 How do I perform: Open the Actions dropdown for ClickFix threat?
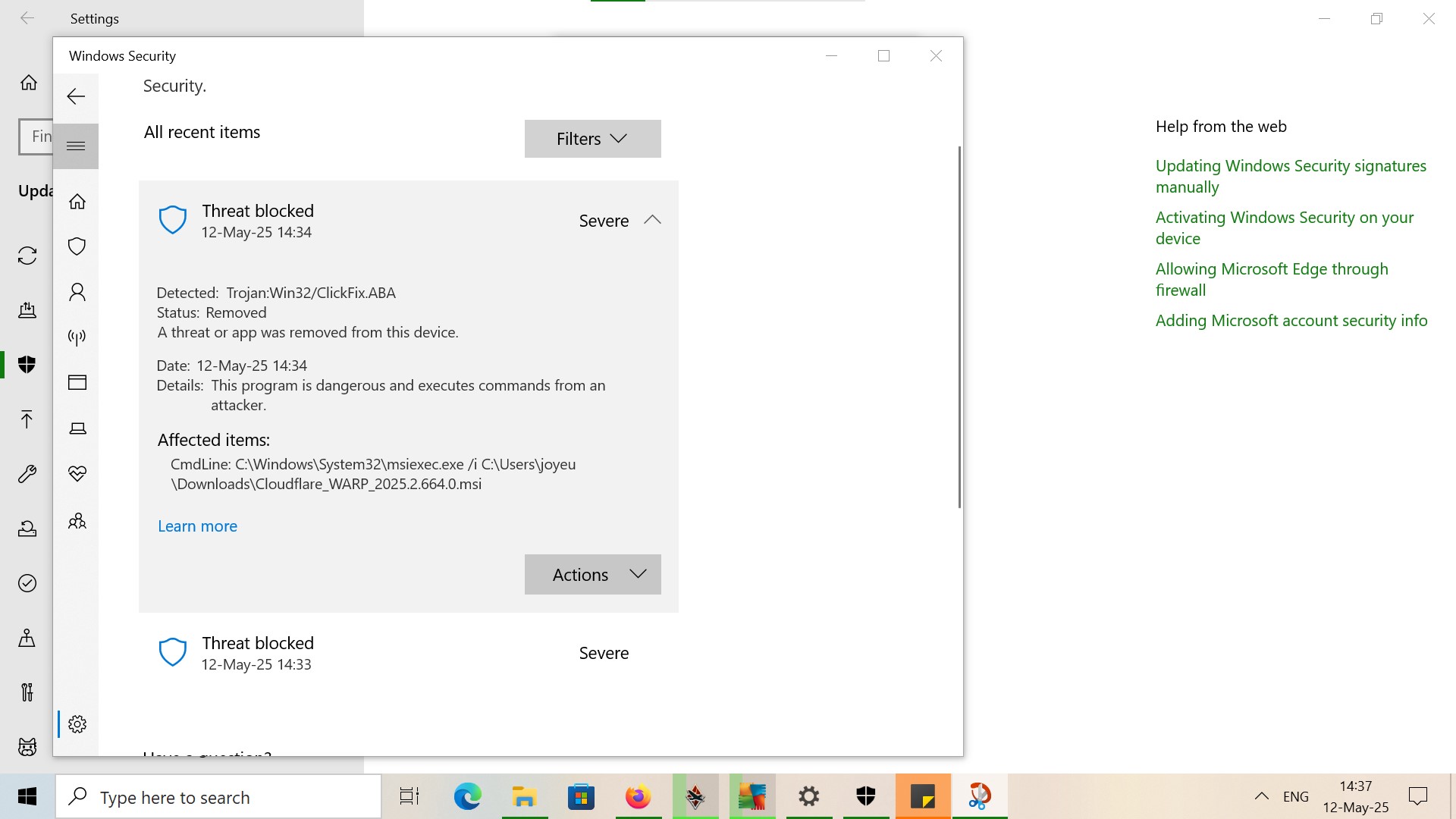(x=592, y=575)
